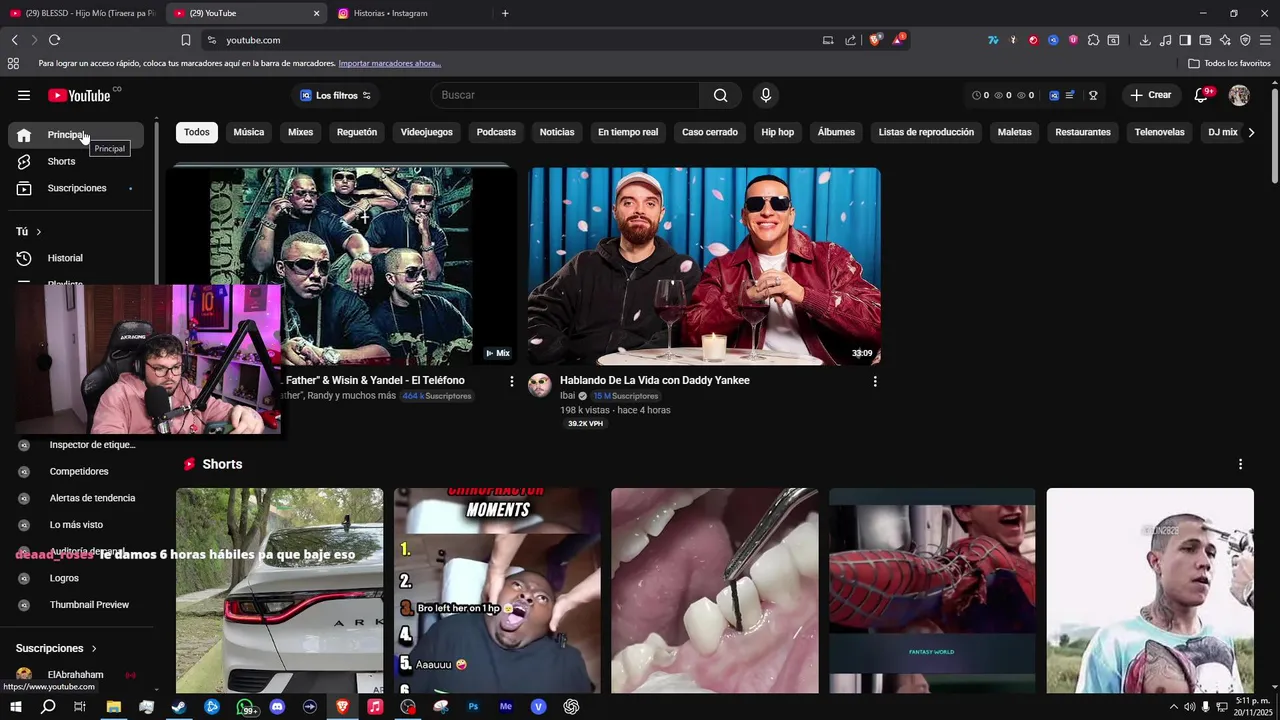Open the notifications bell
Viewport: 1280px width, 720px height.
point(1201,95)
